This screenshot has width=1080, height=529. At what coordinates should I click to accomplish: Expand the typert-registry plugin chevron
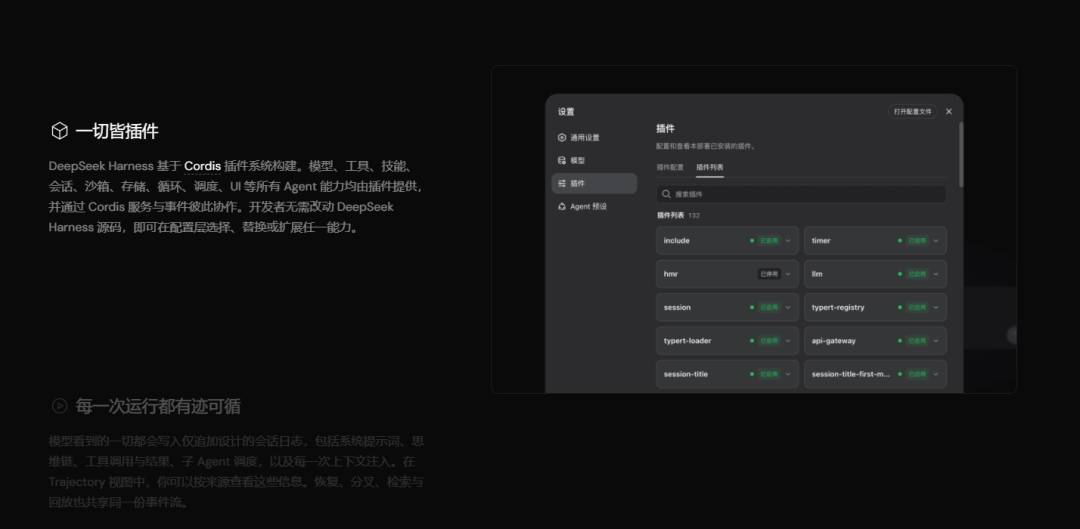(x=935, y=308)
